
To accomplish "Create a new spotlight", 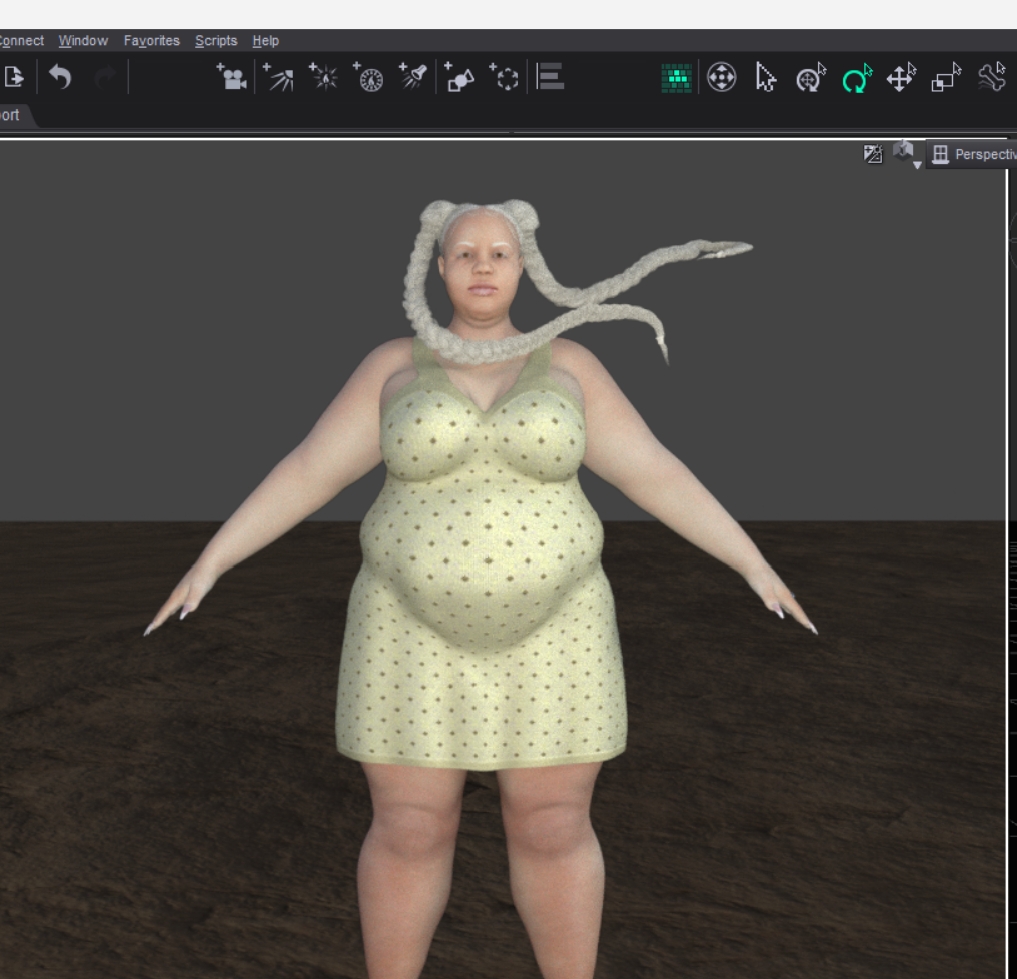I will (412, 78).
